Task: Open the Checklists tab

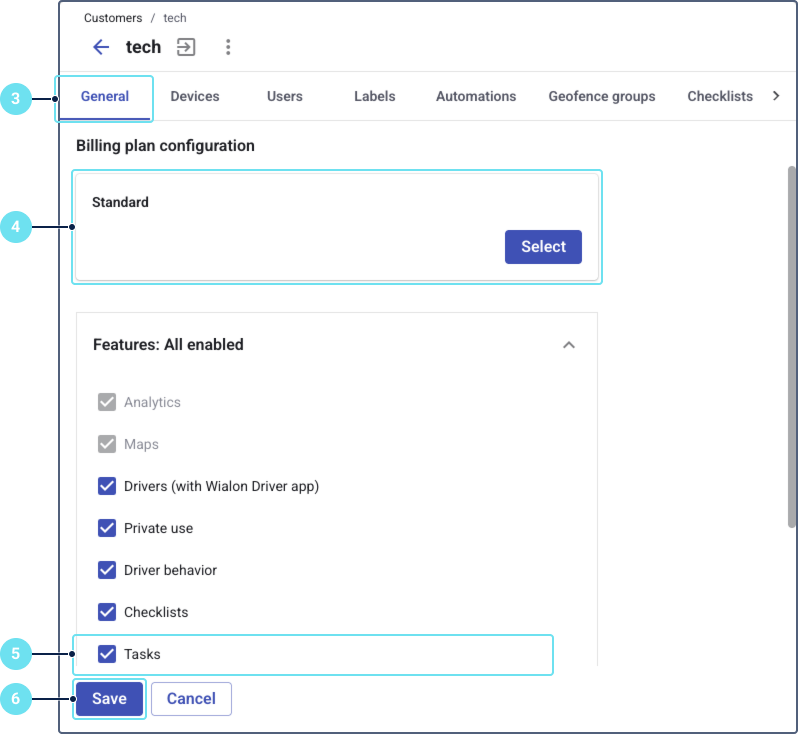Action: tap(720, 97)
